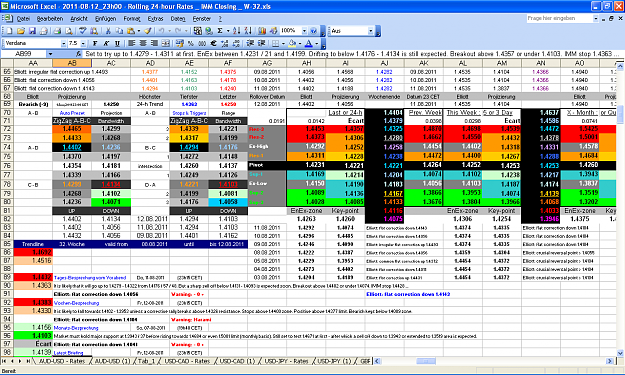The width and height of the screenshot is (625, 375).
Task: Toggle bold formatting (F button)
Action: click(x=95, y=43)
